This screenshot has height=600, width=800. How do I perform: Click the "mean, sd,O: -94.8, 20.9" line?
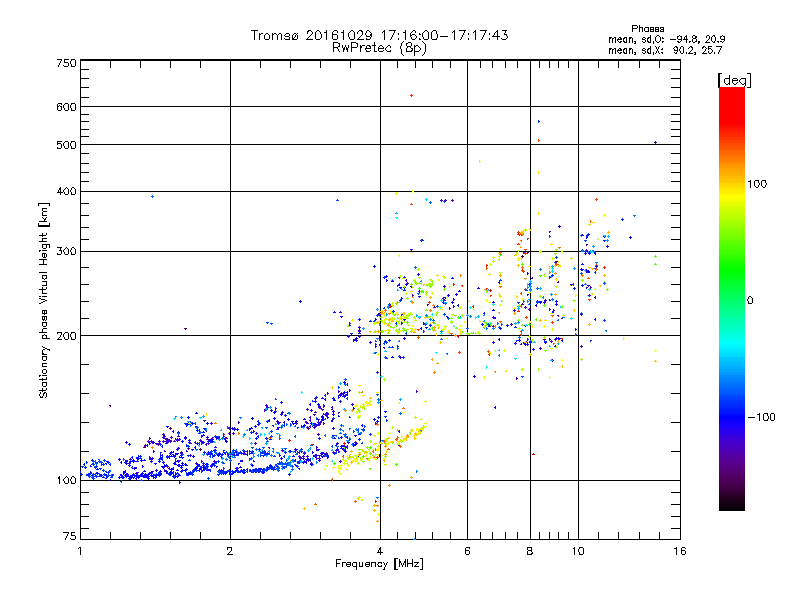tap(666, 39)
